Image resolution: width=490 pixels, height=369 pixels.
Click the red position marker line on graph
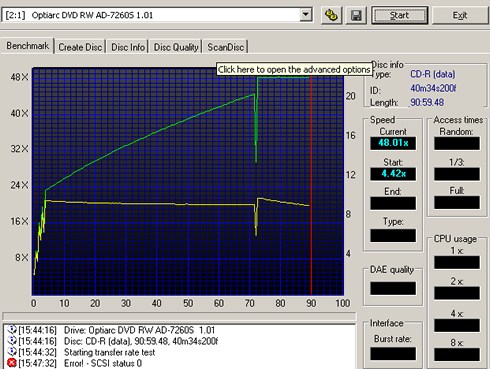(311, 182)
